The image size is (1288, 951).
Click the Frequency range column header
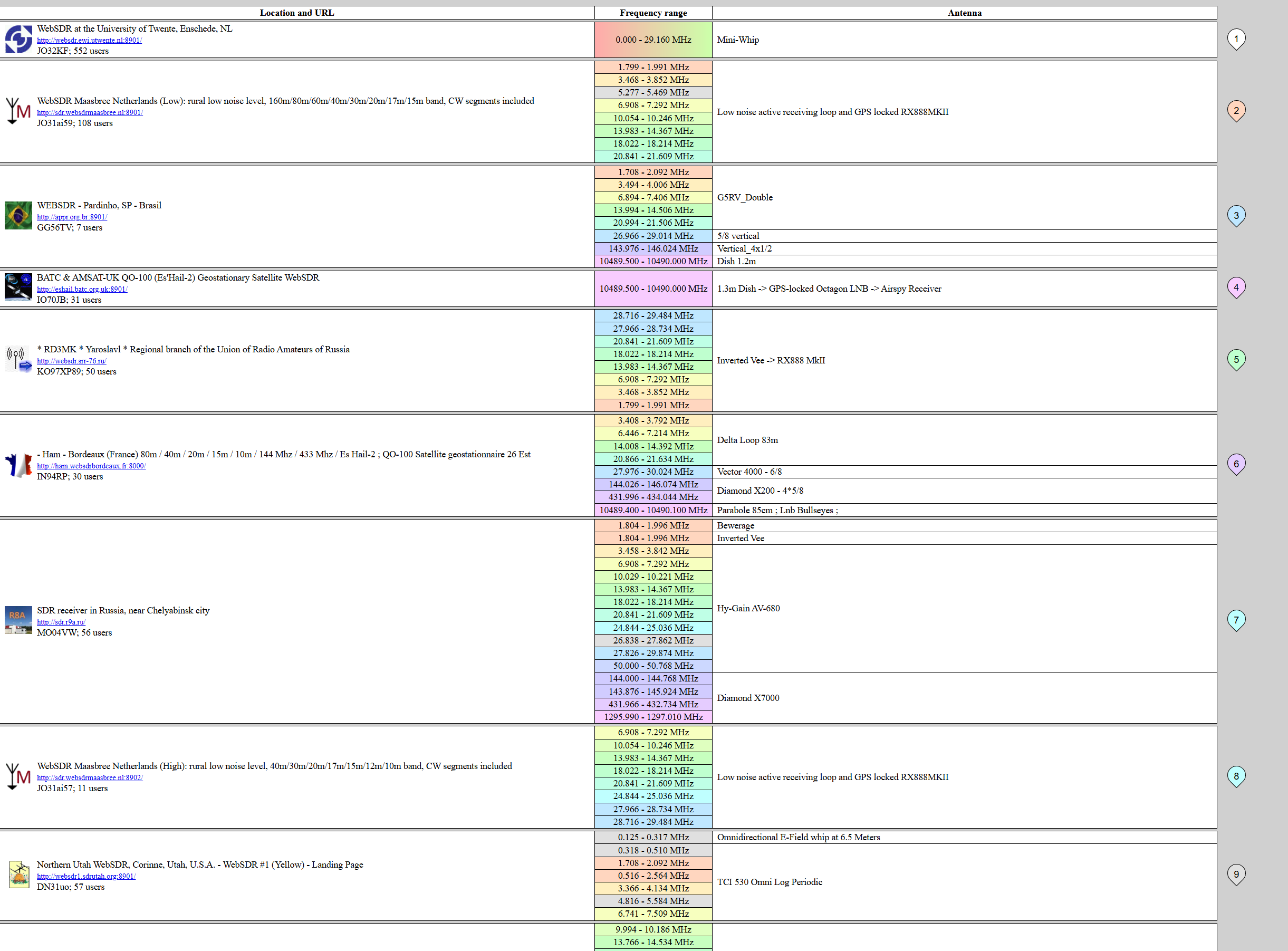pos(653,13)
